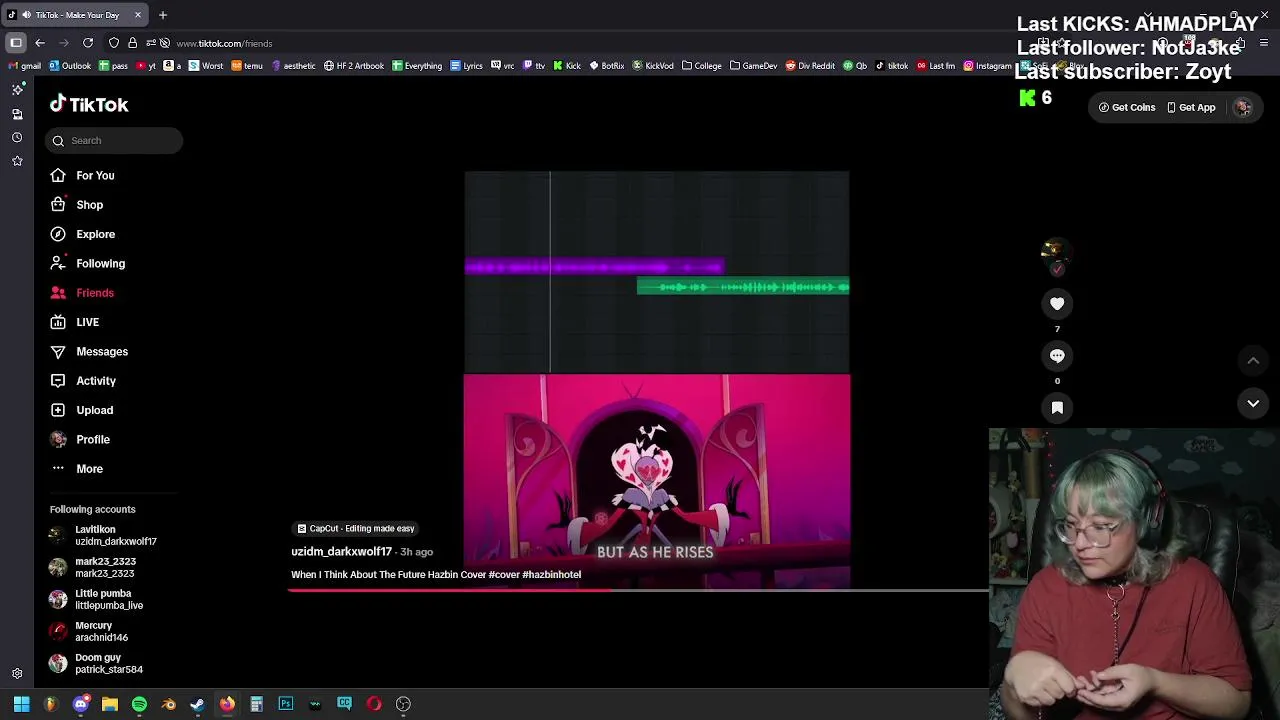This screenshot has height=720, width=1280.
Task: Open browser sidebar bookmarks star icon
Action: [17, 161]
